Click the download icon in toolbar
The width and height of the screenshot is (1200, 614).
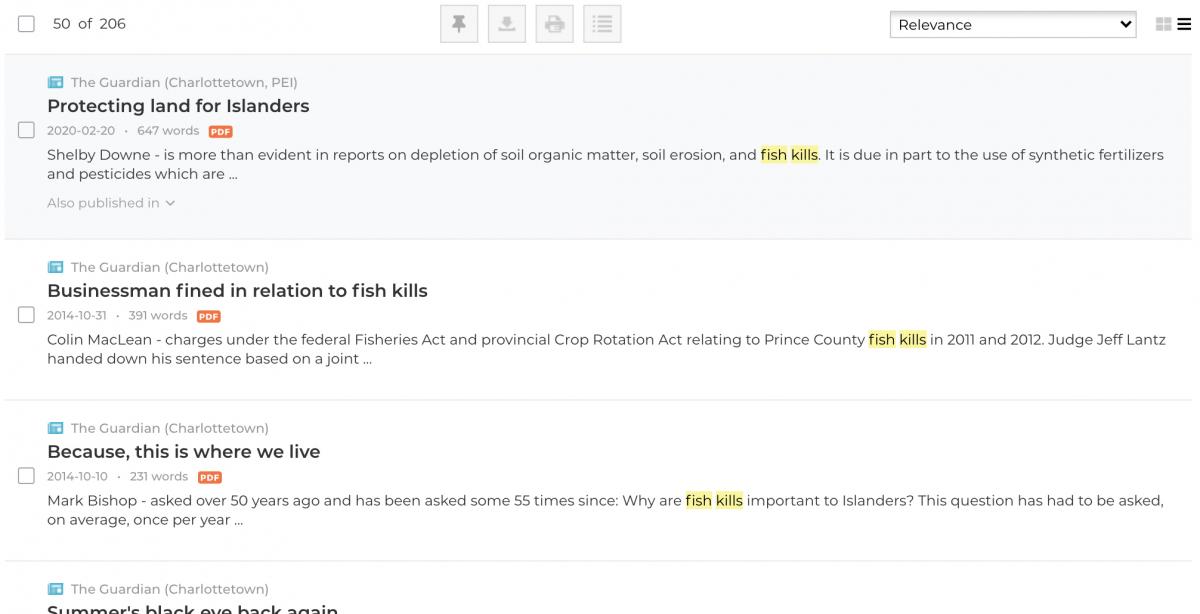tap(507, 25)
